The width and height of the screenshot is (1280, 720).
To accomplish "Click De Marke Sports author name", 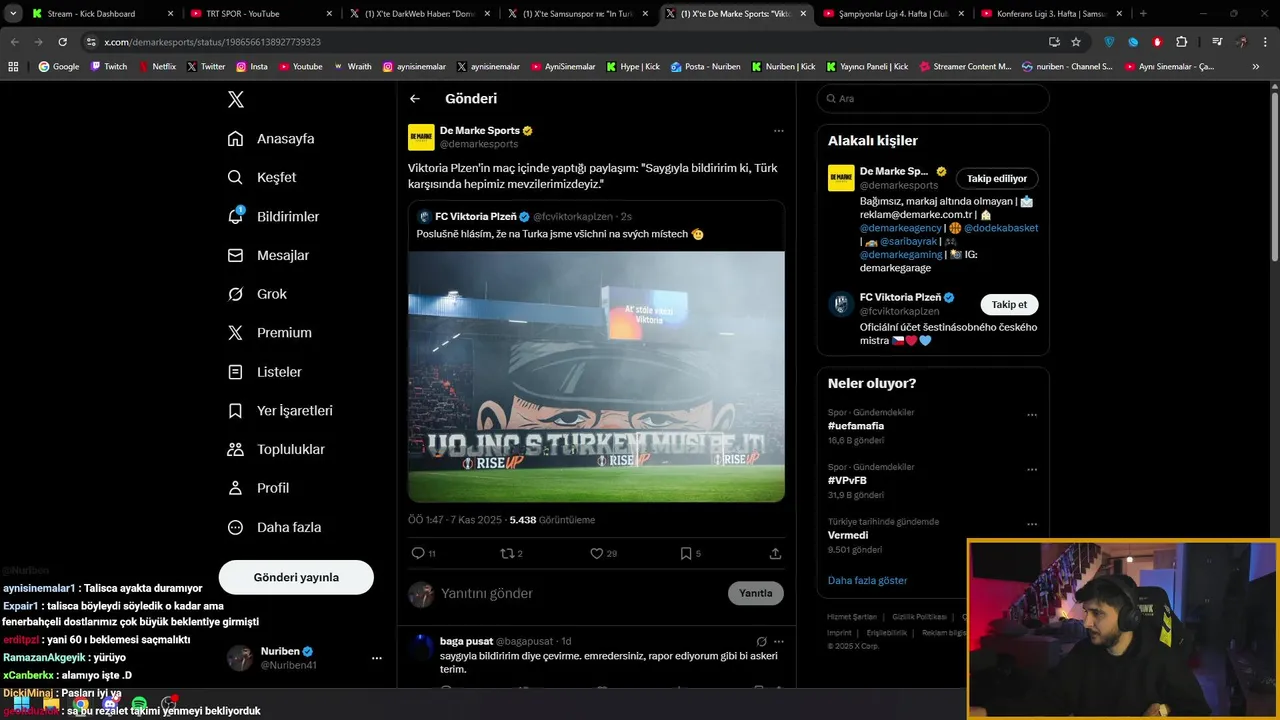I will click(479, 130).
